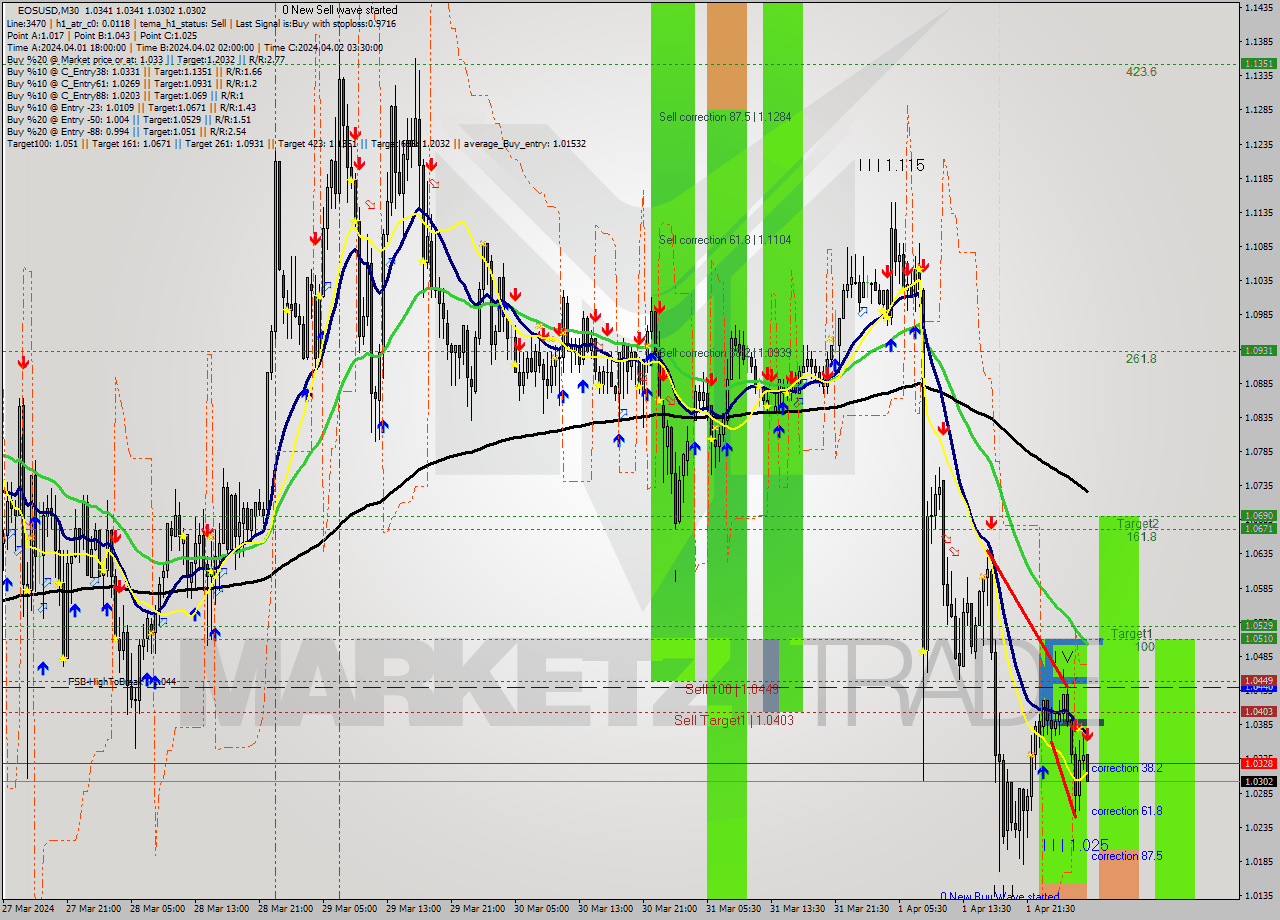The height and width of the screenshot is (920, 1280).
Task: Select the black moving average line end
Action: click(1086, 490)
